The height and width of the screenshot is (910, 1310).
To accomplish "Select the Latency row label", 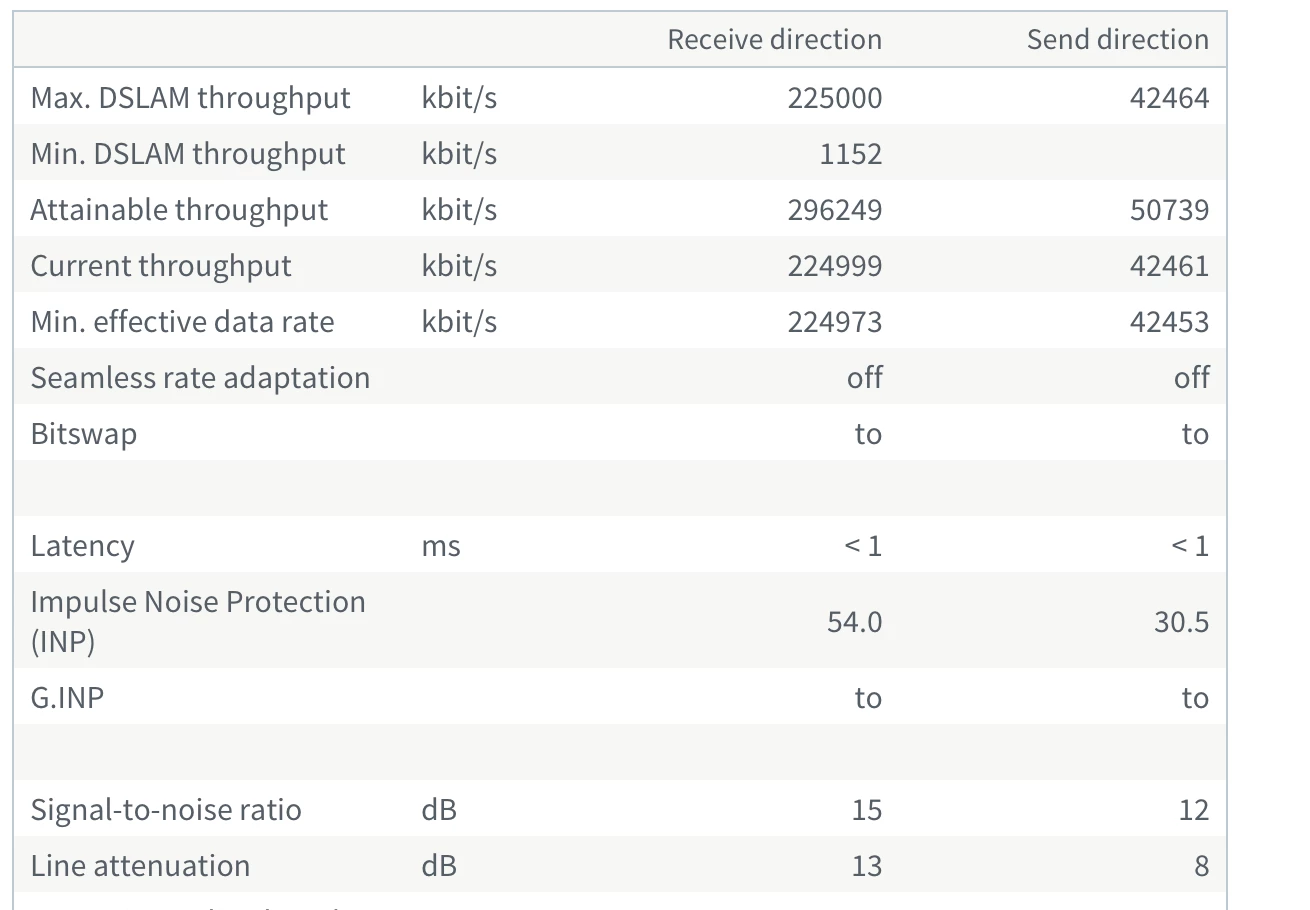I will (x=82, y=546).
